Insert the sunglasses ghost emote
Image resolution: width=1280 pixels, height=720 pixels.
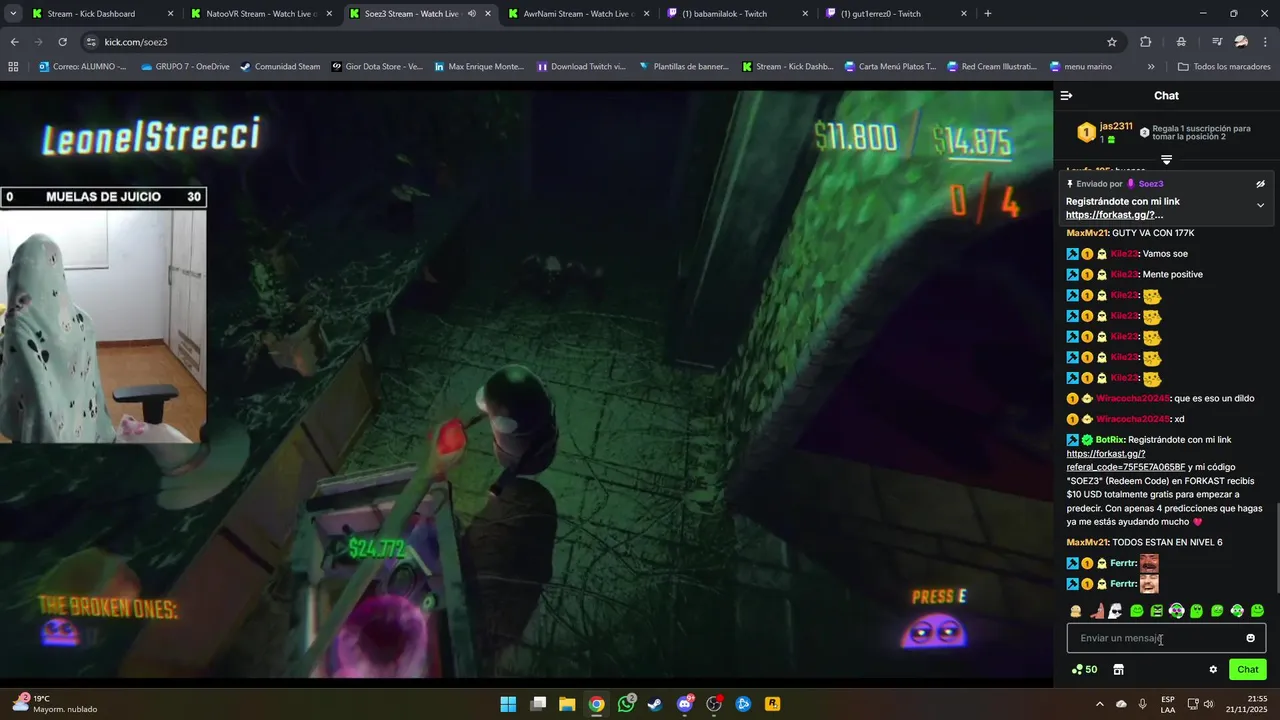[1116, 611]
